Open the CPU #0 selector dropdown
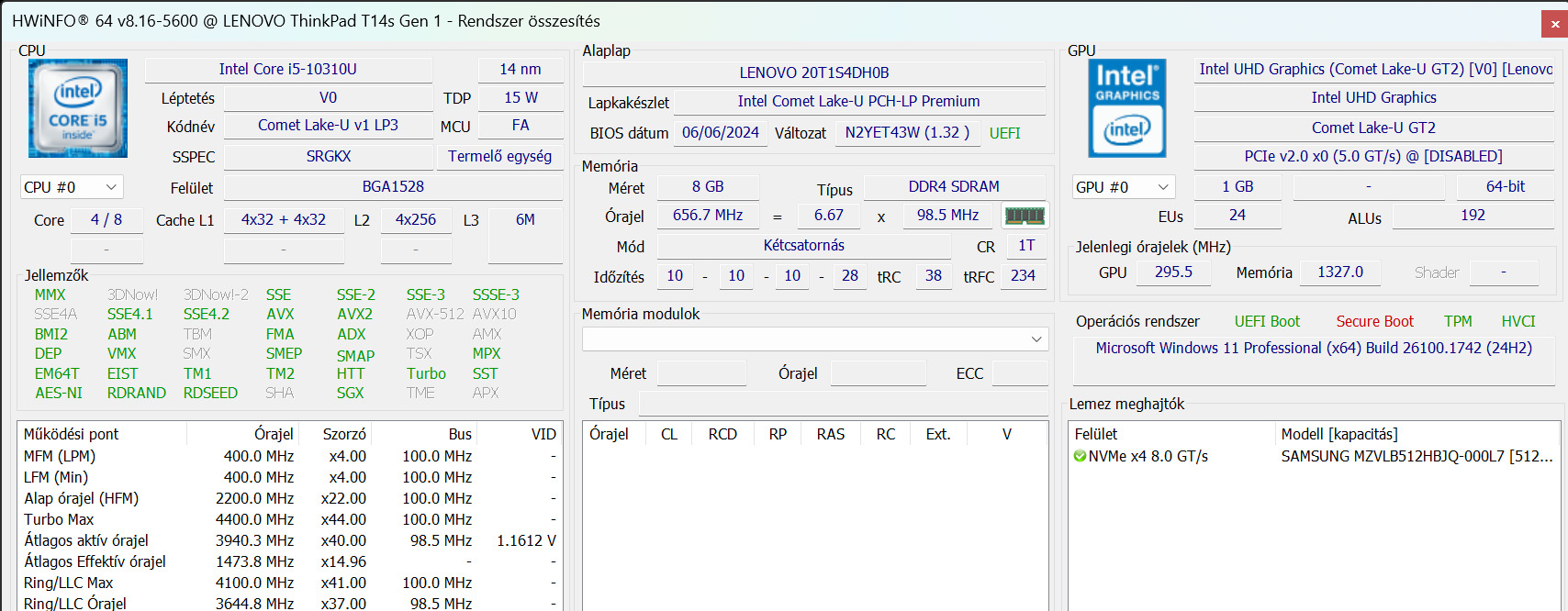 (72, 187)
